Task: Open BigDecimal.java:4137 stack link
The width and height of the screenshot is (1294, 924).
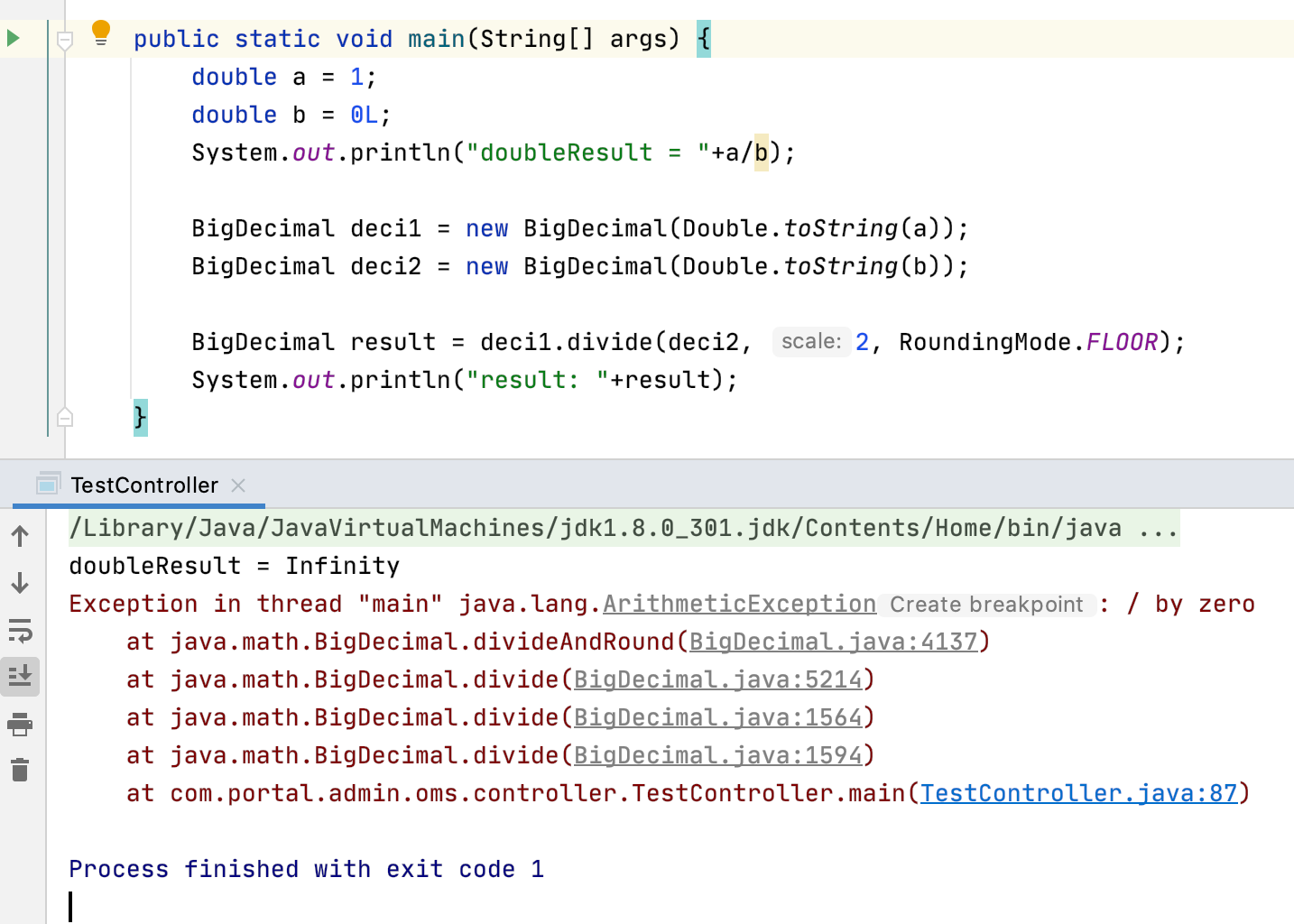Action: tap(834, 642)
